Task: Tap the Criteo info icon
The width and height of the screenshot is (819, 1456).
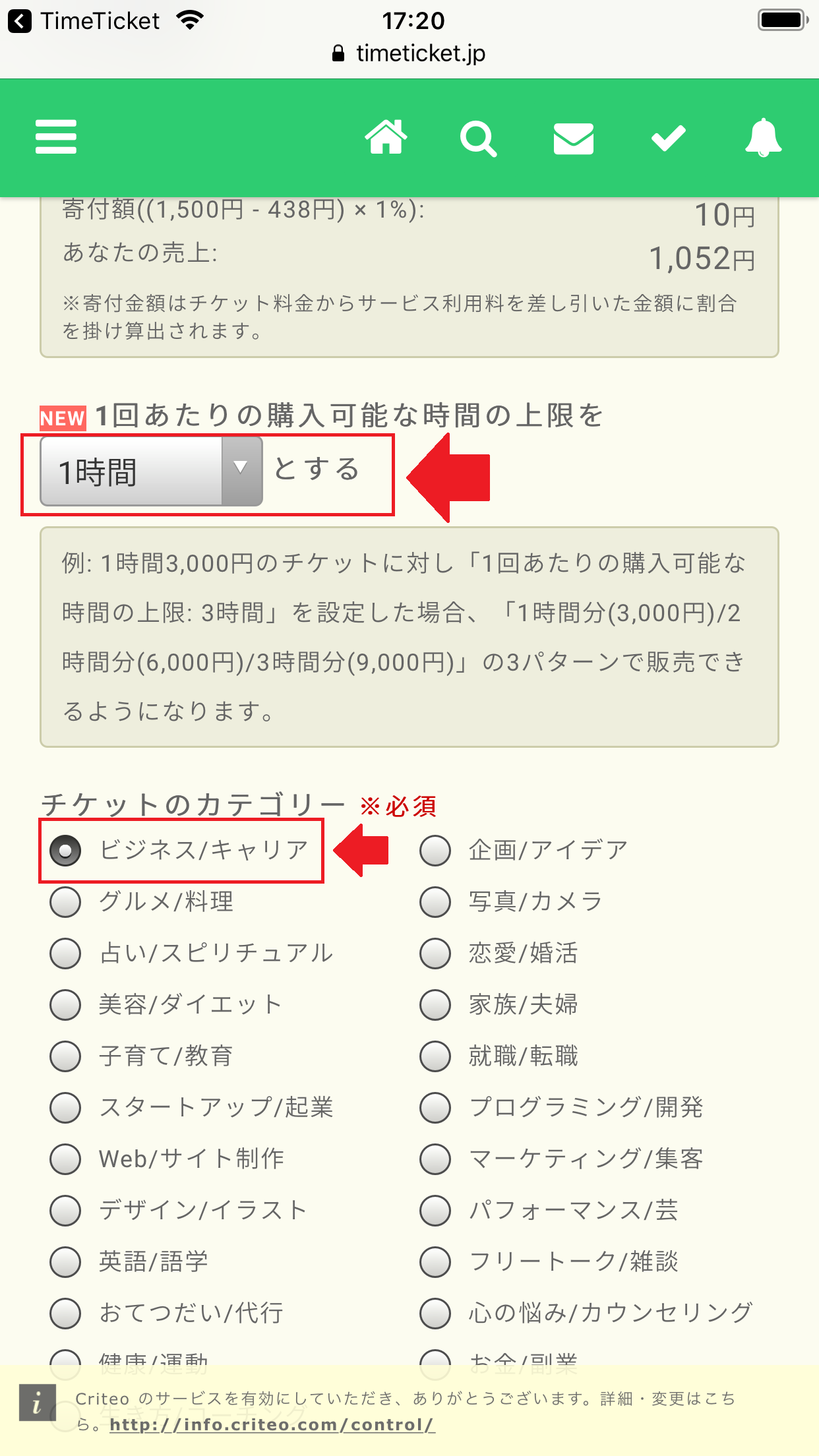Action: [37, 1403]
